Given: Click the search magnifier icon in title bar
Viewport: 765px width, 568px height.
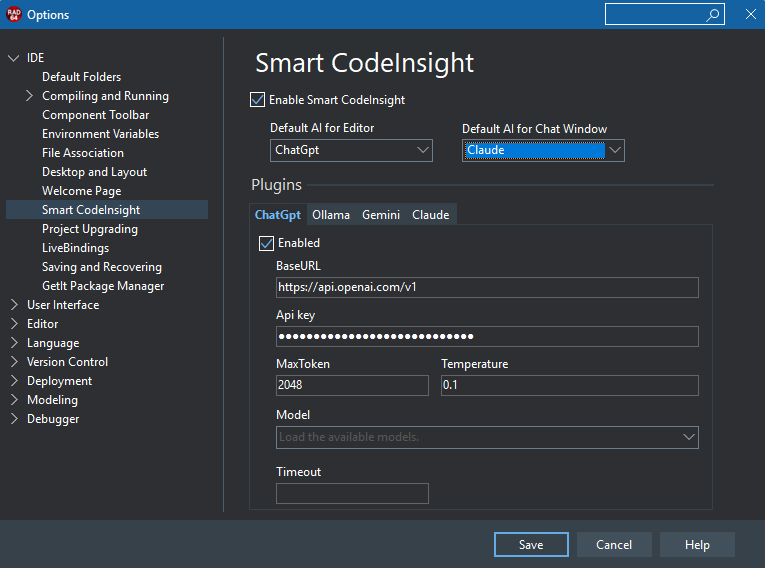Looking at the screenshot, I should [x=713, y=15].
